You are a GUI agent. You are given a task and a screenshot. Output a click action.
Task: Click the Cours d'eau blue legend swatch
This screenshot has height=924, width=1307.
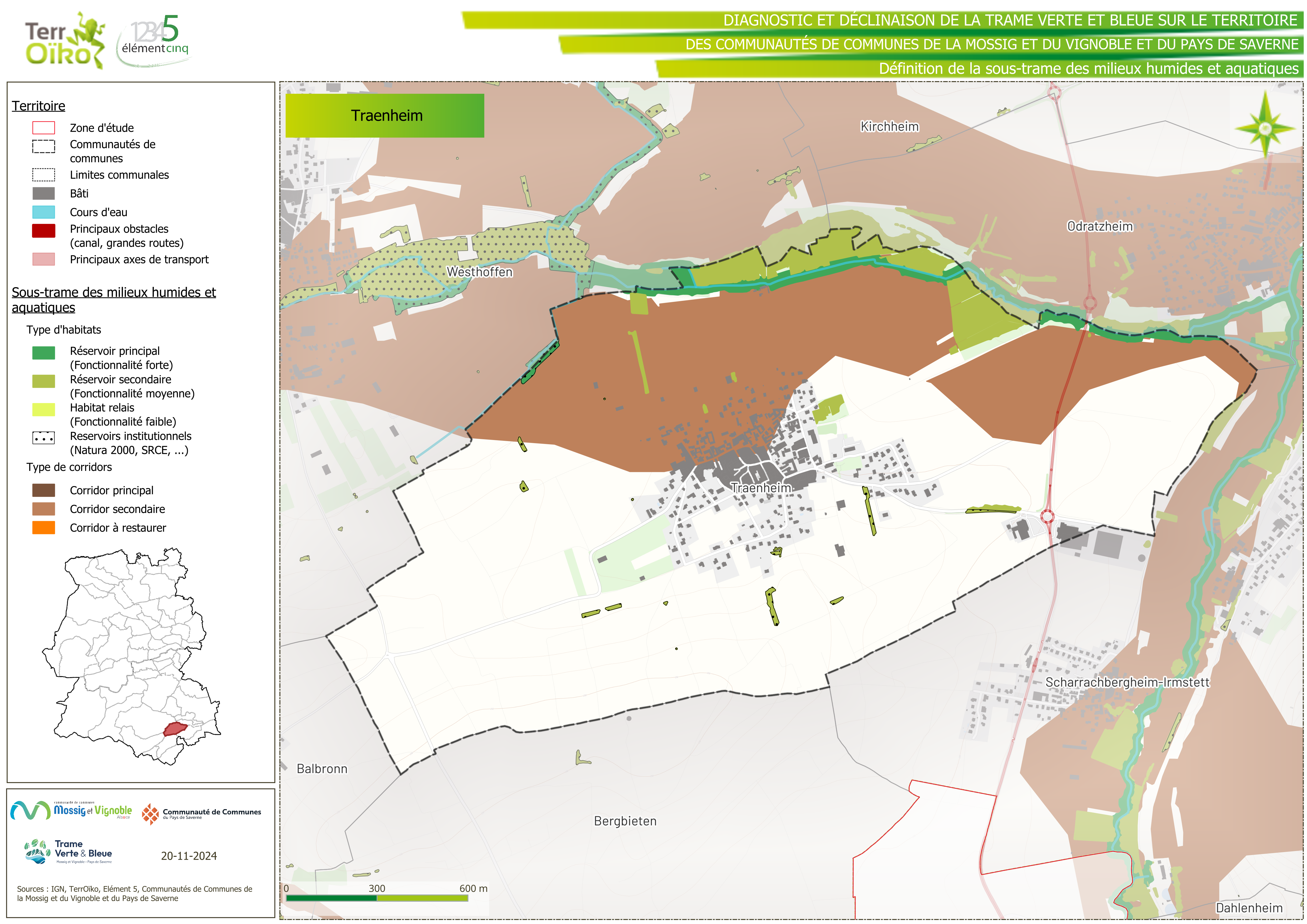[x=44, y=212]
